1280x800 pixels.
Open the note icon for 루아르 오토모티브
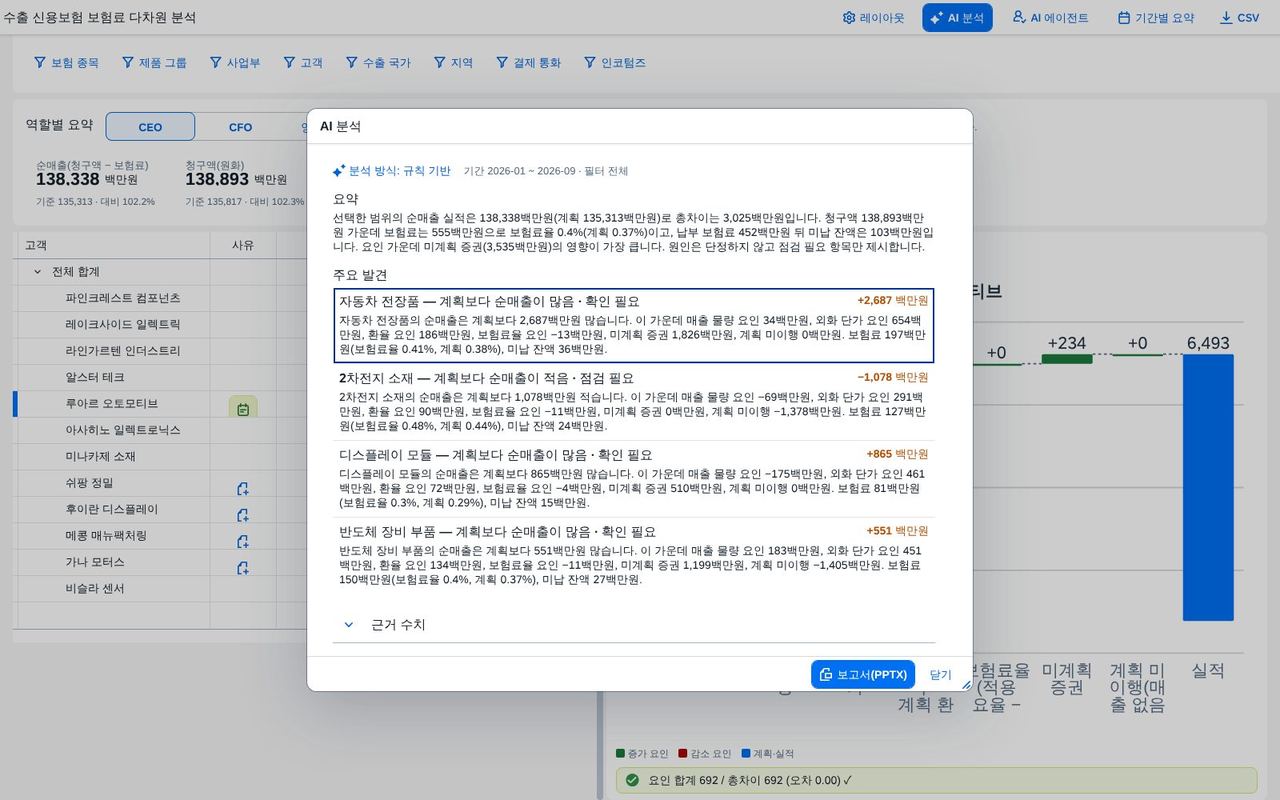coord(243,408)
